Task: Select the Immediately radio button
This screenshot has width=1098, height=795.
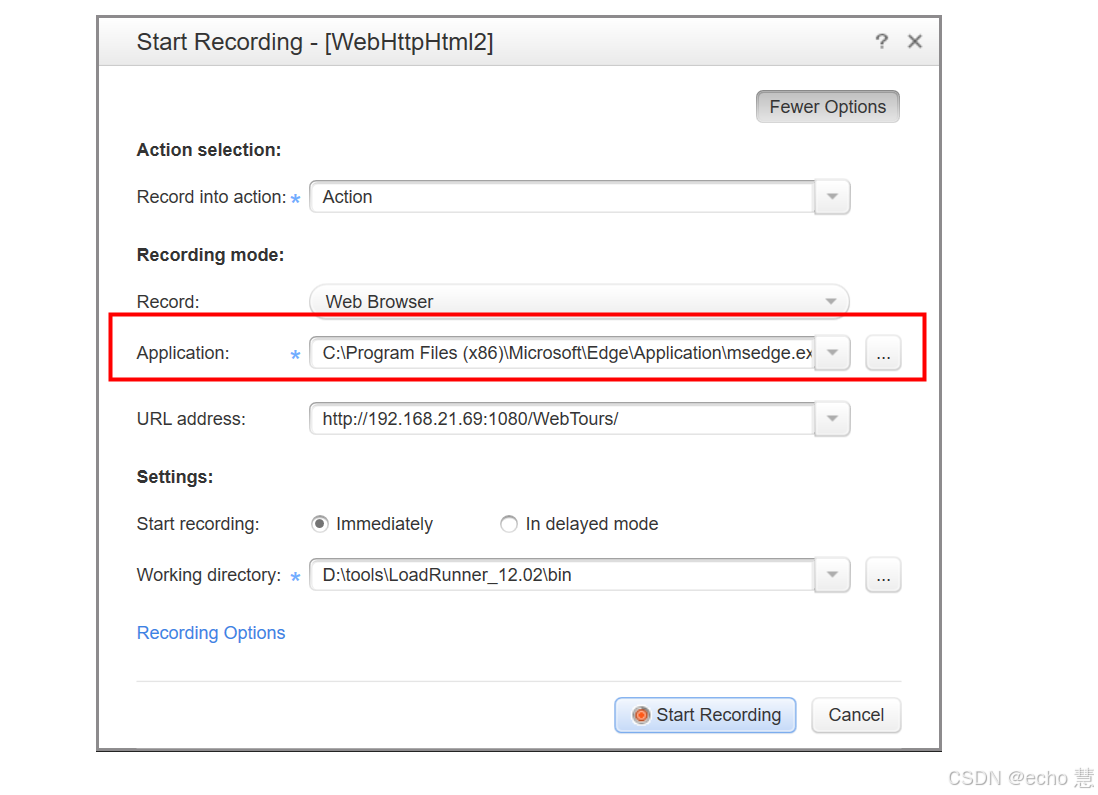Action: coord(320,524)
